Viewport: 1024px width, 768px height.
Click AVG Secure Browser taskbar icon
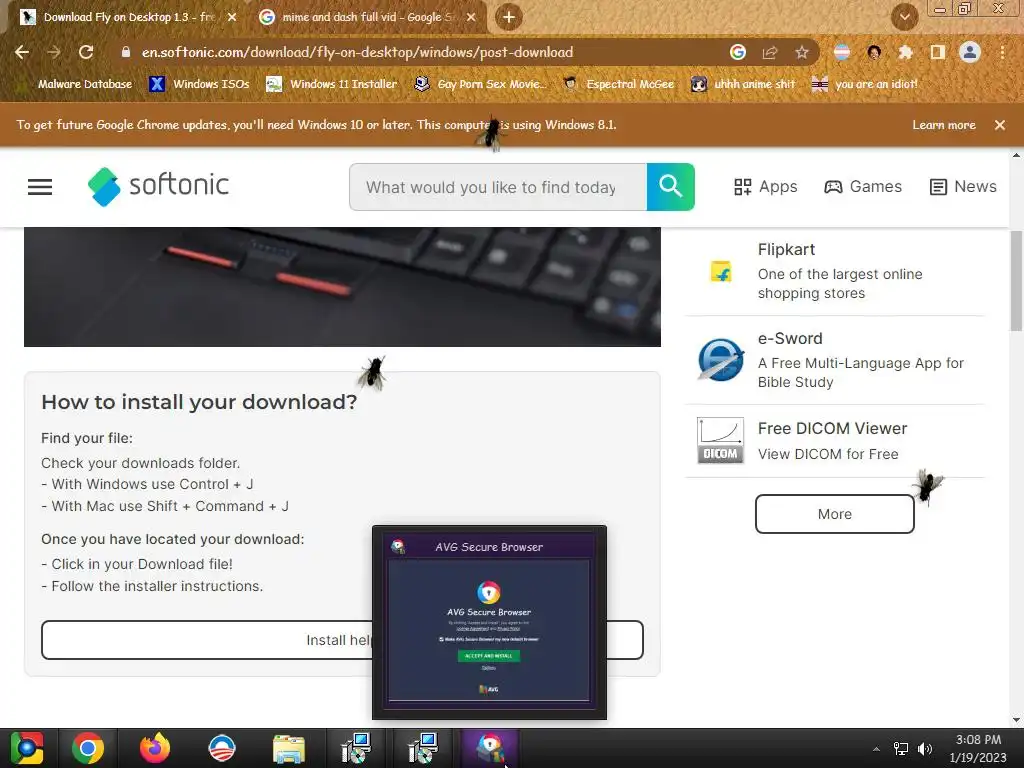click(490, 748)
